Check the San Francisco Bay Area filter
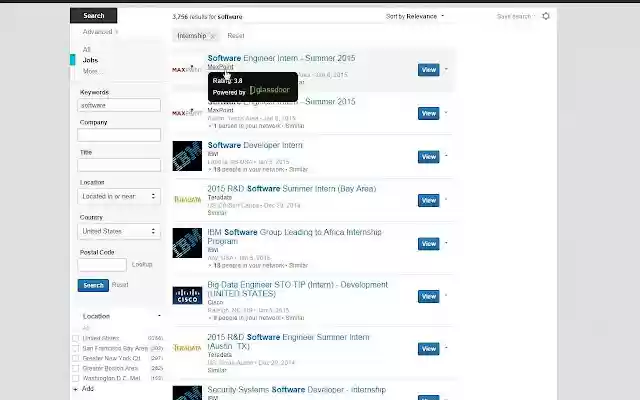 tap(76, 349)
